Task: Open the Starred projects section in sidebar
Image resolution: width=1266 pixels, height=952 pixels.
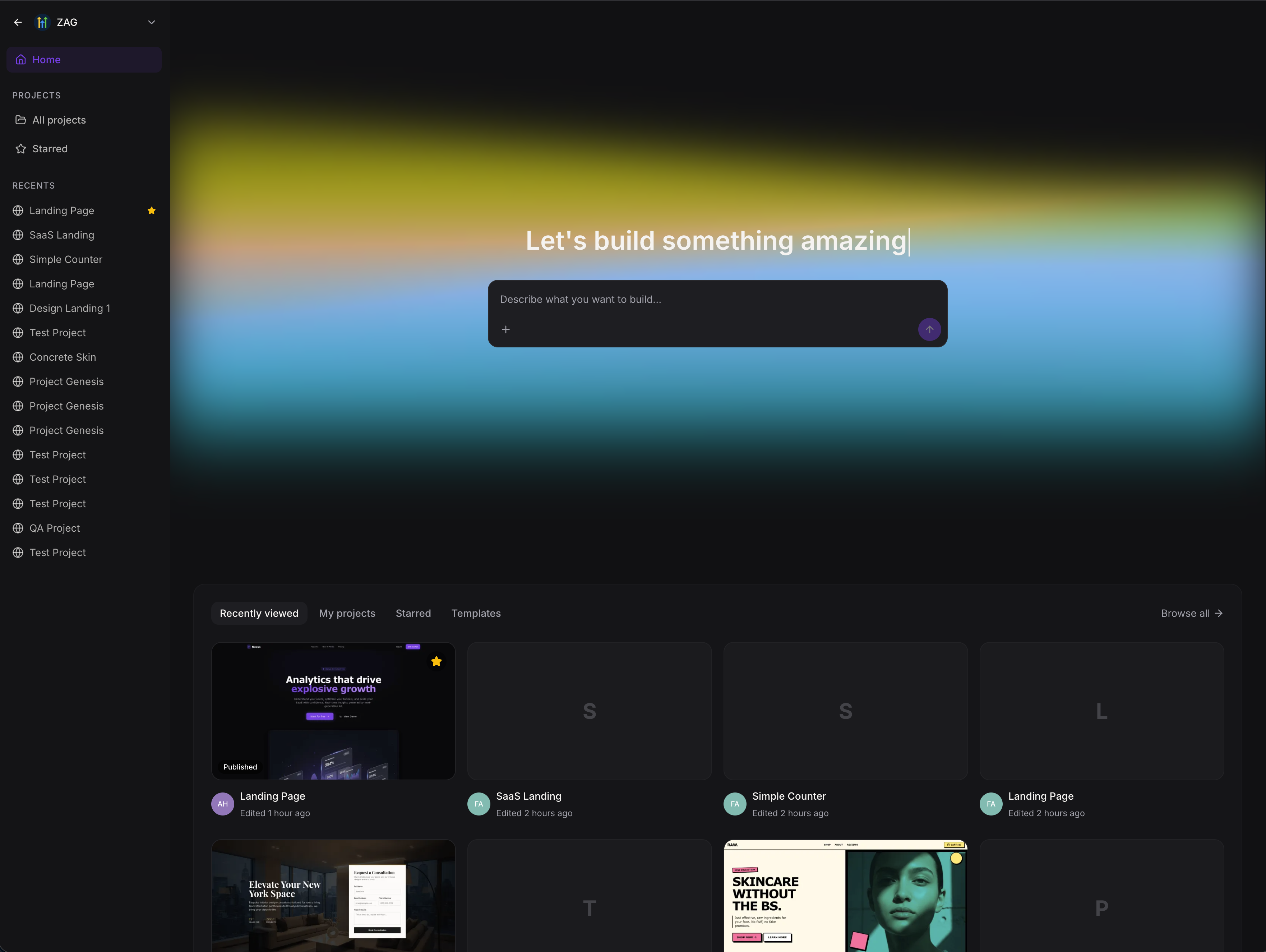Action: coord(50,149)
